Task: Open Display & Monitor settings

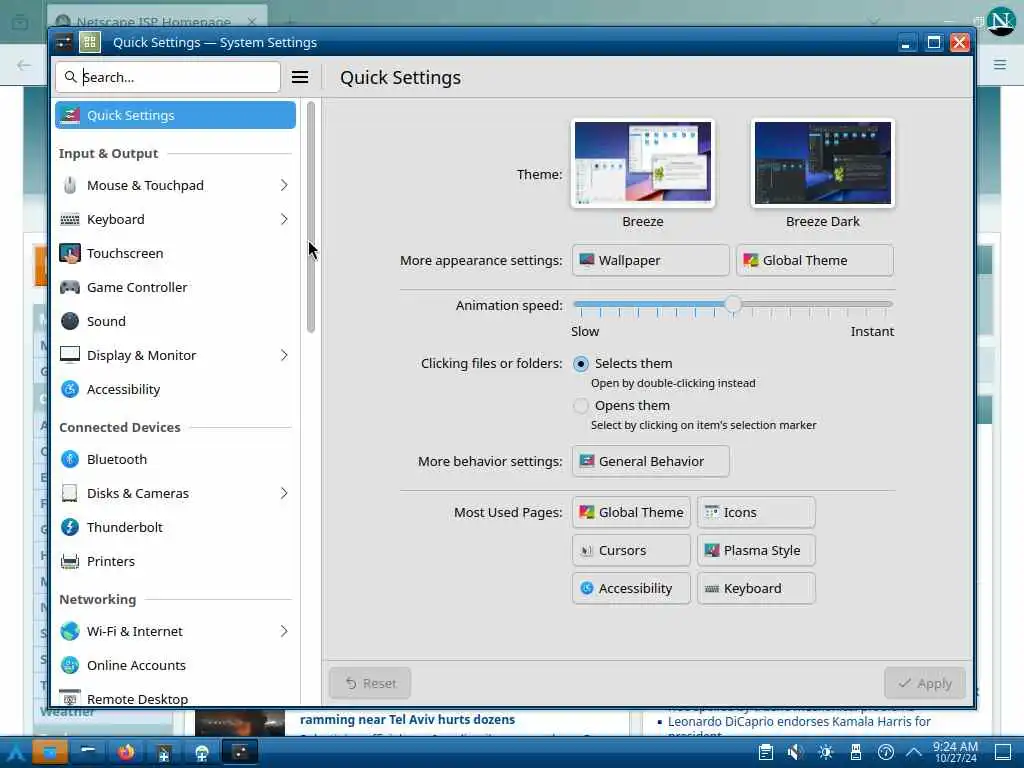Action: [175, 355]
